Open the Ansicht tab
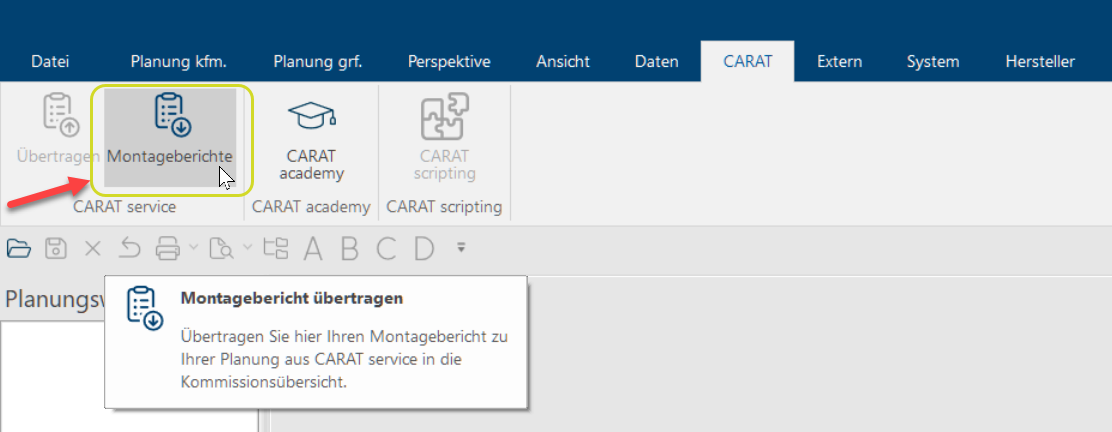This screenshot has height=432, width=1112. pyautogui.click(x=563, y=62)
